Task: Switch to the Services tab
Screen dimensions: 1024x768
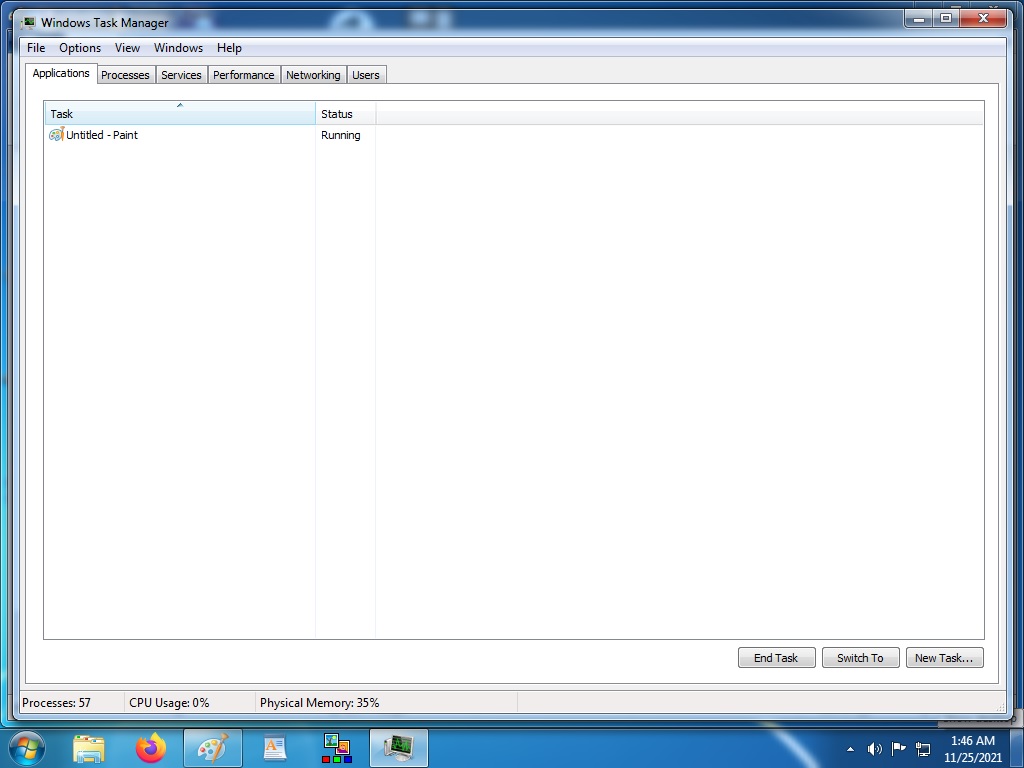Action: (x=181, y=75)
